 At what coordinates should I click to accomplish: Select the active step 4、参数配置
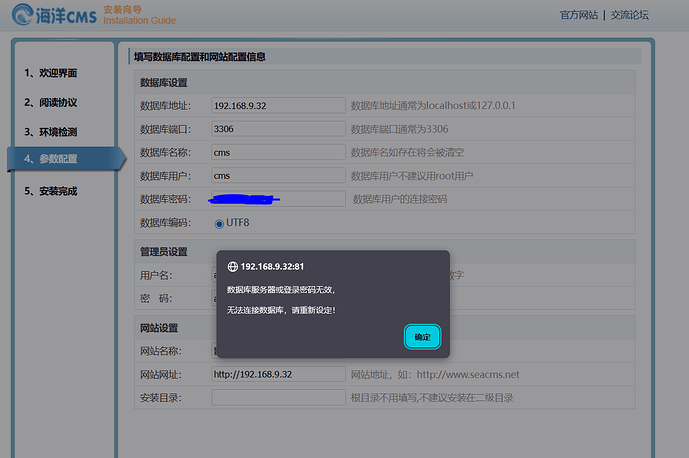[x=51, y=159]
